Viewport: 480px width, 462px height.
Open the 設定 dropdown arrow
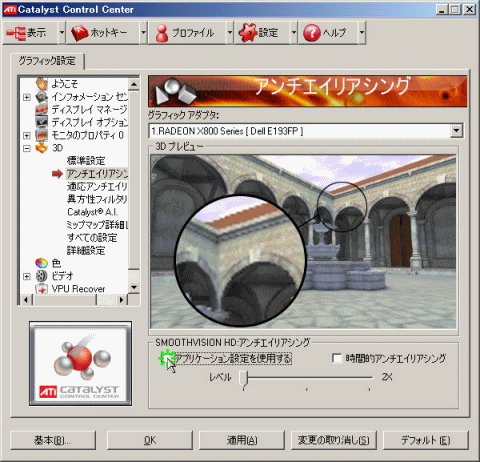294,33
